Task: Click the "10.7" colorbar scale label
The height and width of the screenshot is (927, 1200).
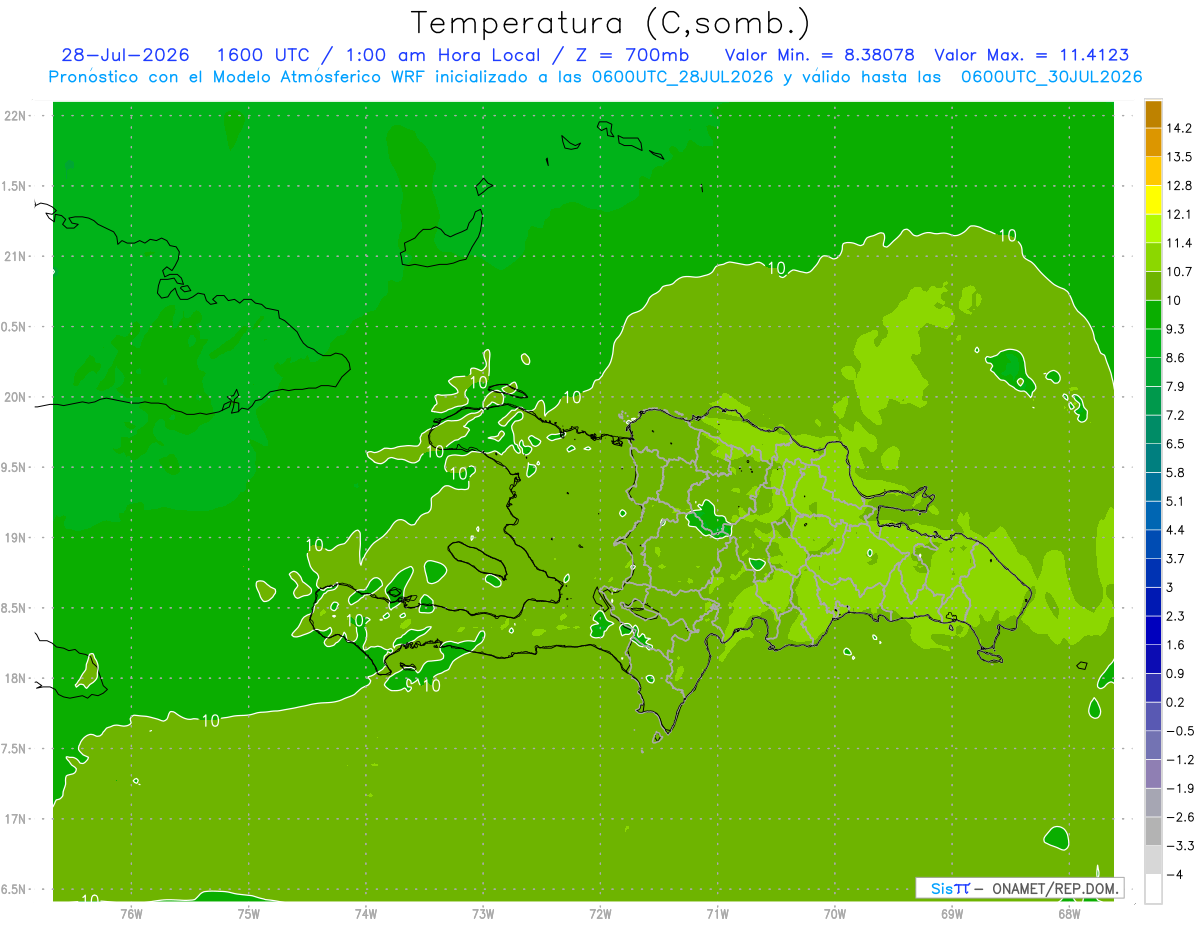Action: coord(1179,271)
